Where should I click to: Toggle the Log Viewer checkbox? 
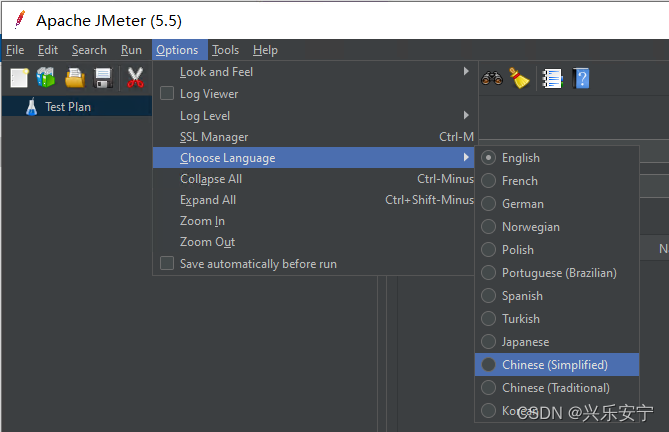point(167,93)
